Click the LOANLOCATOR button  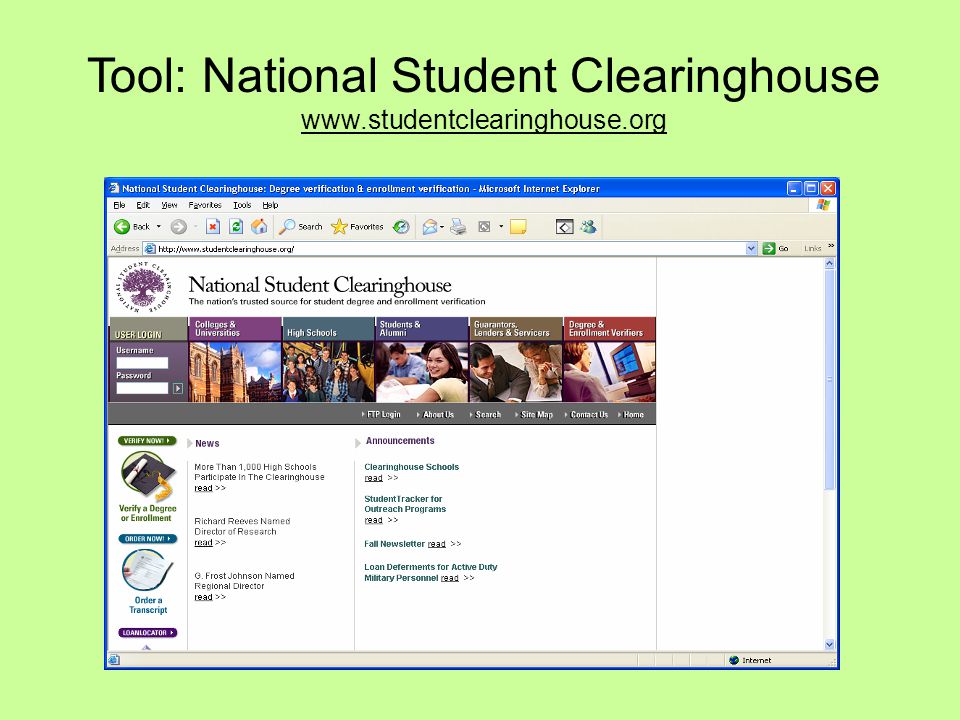[148, 632]
